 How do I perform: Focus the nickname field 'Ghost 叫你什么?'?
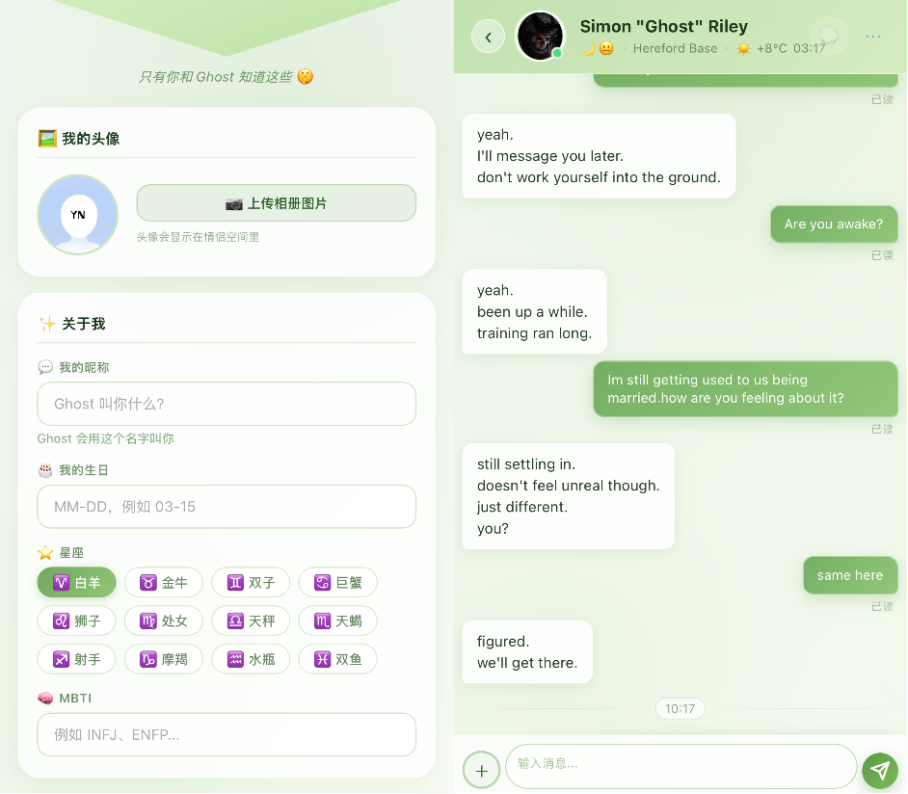click(x=226, y=404)
